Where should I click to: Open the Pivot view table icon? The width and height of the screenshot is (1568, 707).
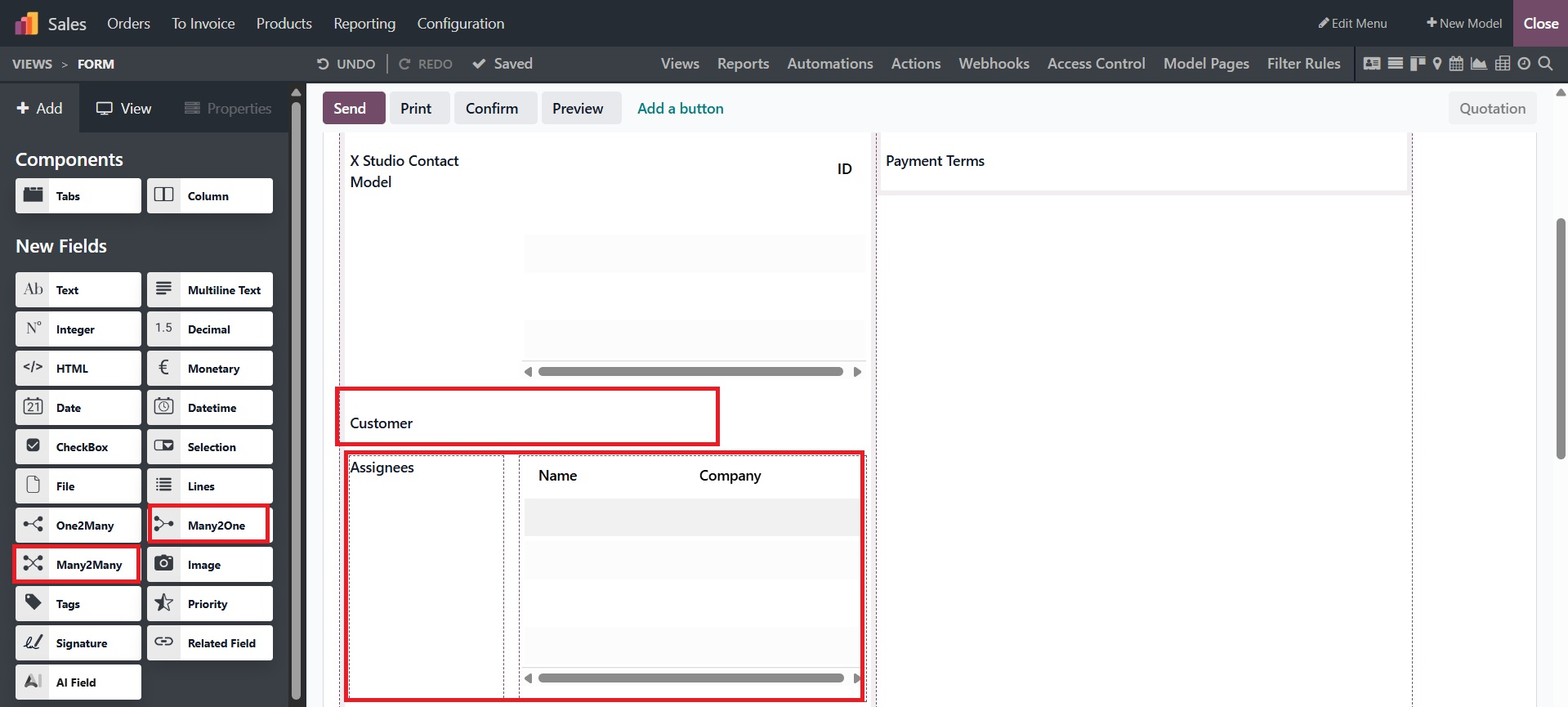point(1502,64)
